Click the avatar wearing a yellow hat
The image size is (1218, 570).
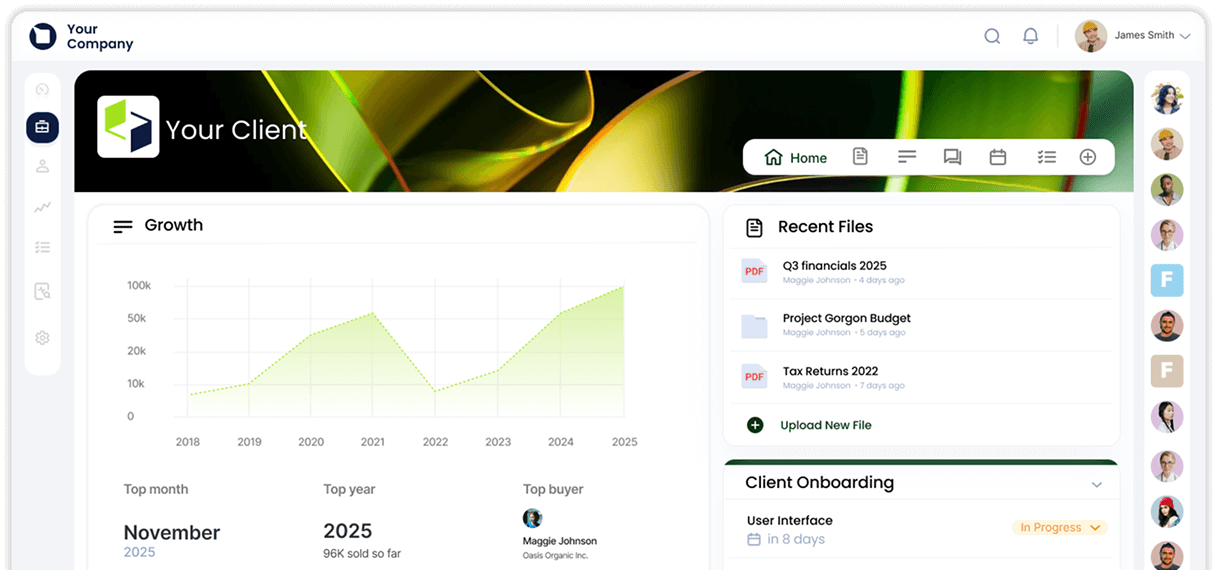pos(1167,144)
